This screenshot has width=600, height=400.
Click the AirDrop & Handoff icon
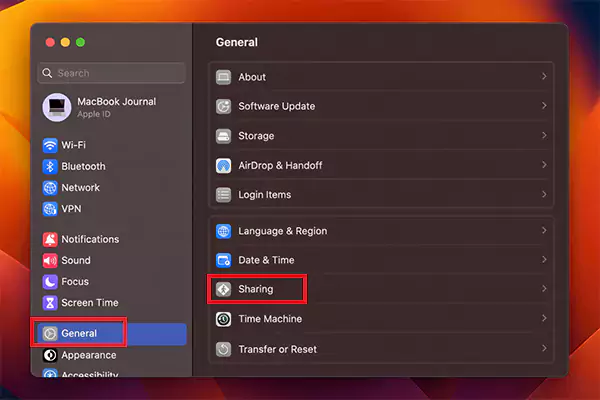pyautogui.click(x=223, y=165)
